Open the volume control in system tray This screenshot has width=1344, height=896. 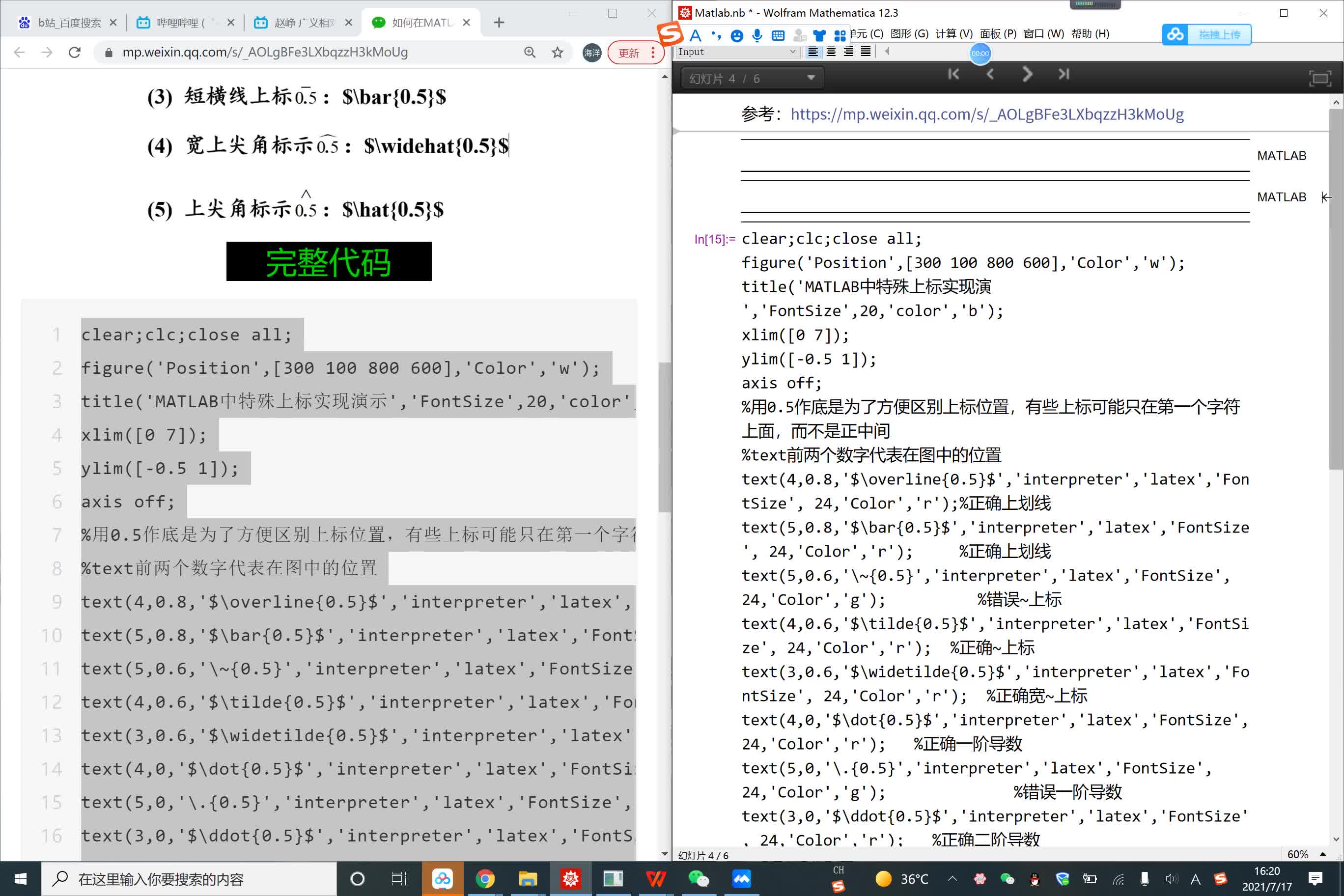[1172, 879]
